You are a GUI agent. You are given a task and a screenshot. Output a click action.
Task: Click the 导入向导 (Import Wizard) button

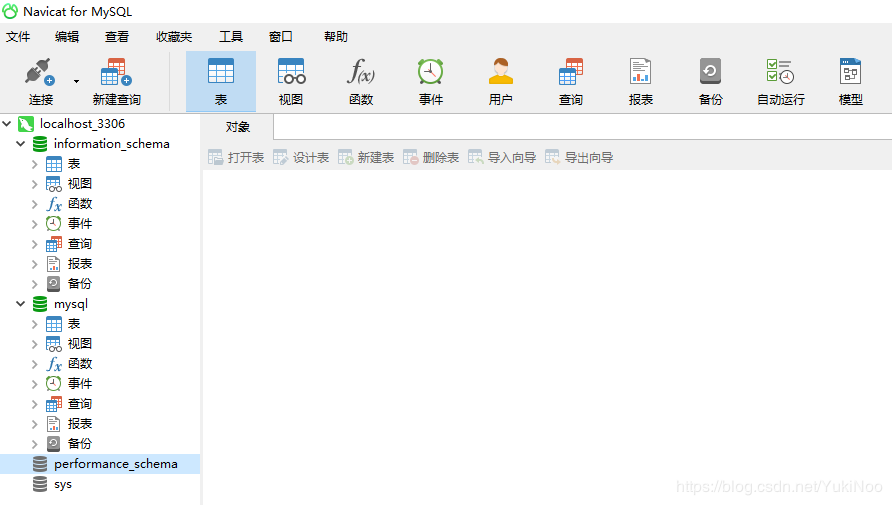coord(502,158)
